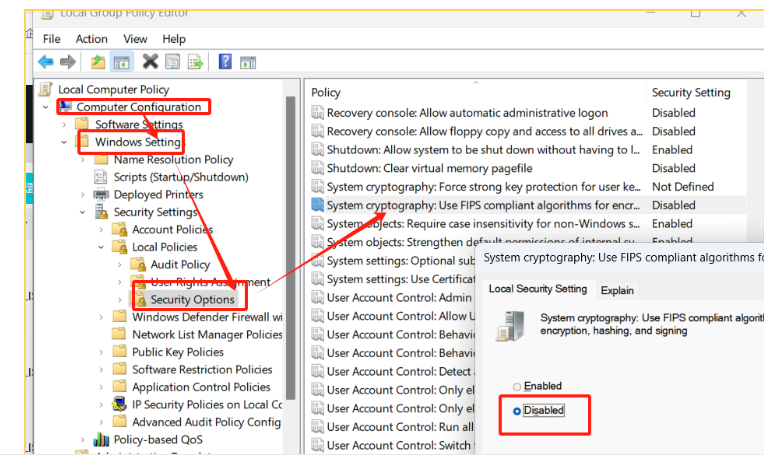The width and height of the screenshot is (764, 469).
Task: Click the Deployed Printers printer icon
Action: (x=101, y=194)
